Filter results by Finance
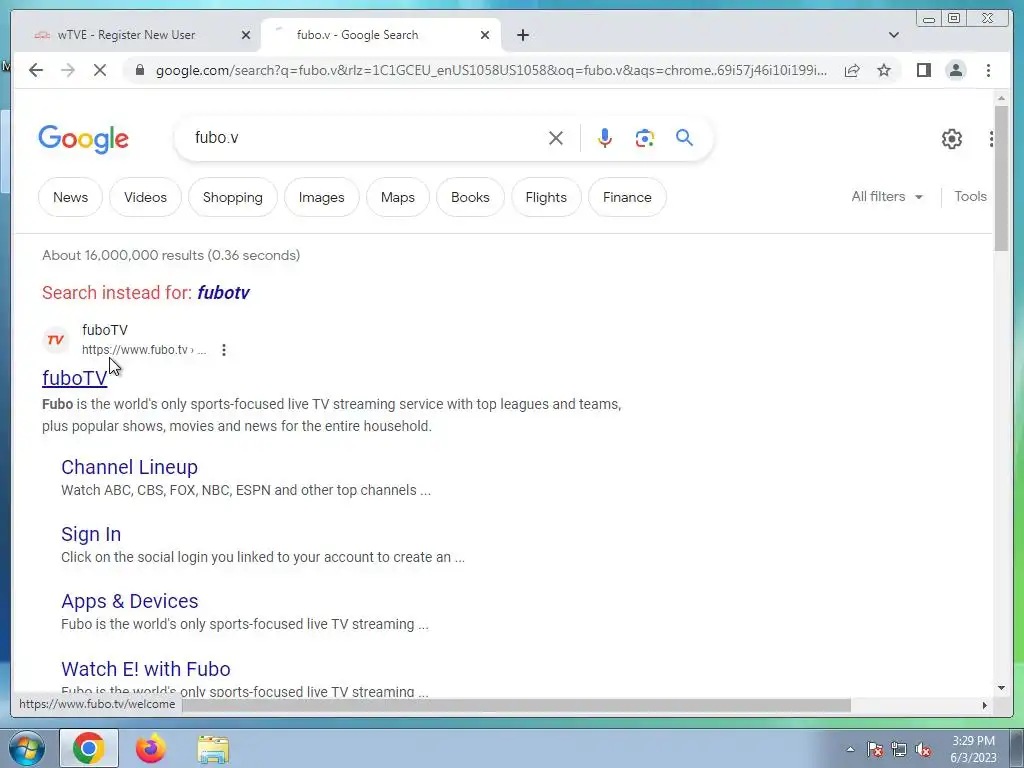The height and width of the screenshot is (768, 1024). click(627, 197)
